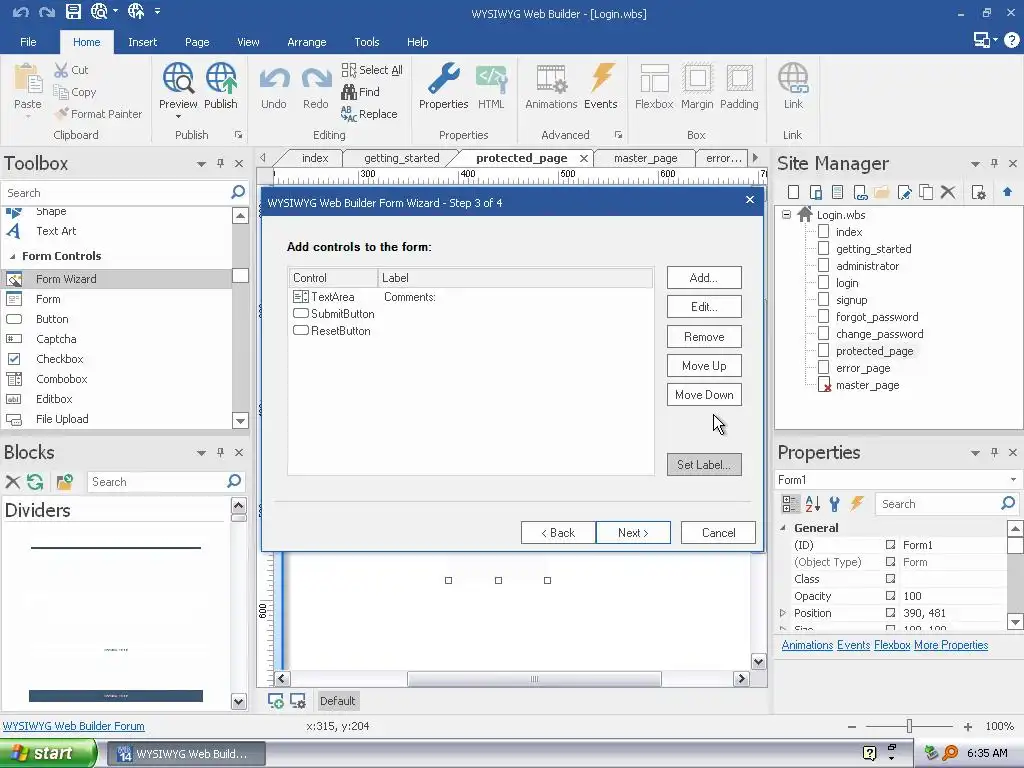Open Find with binoculars icon
1024x768 pixels.
pos(360,92)
